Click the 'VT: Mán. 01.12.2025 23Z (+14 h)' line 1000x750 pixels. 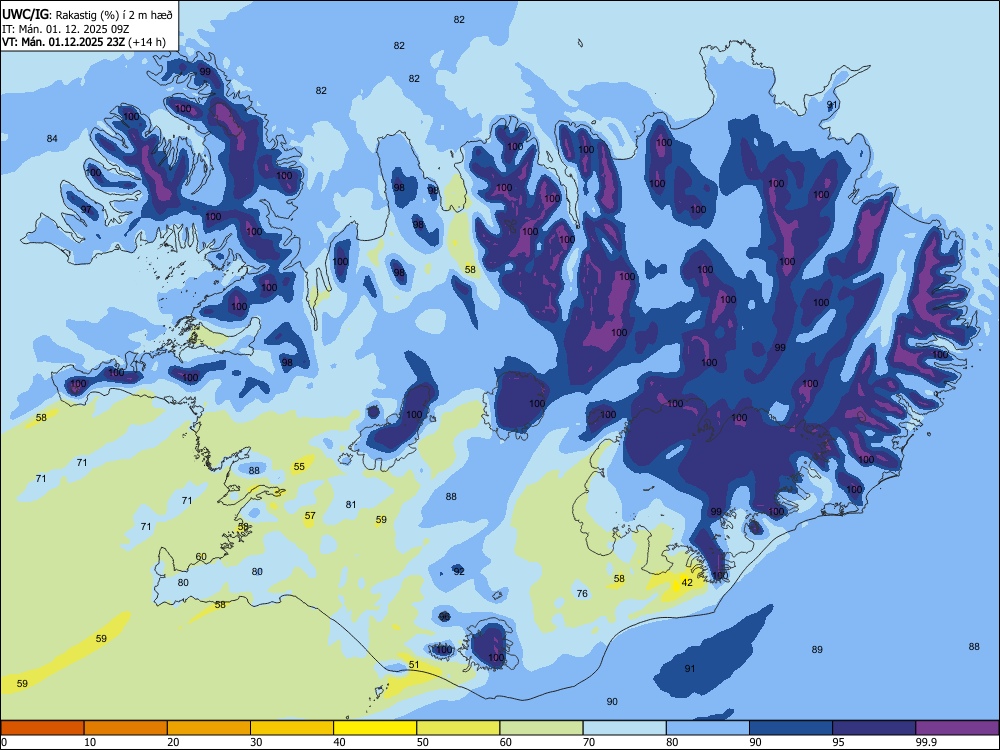click(x=84, y=42)
